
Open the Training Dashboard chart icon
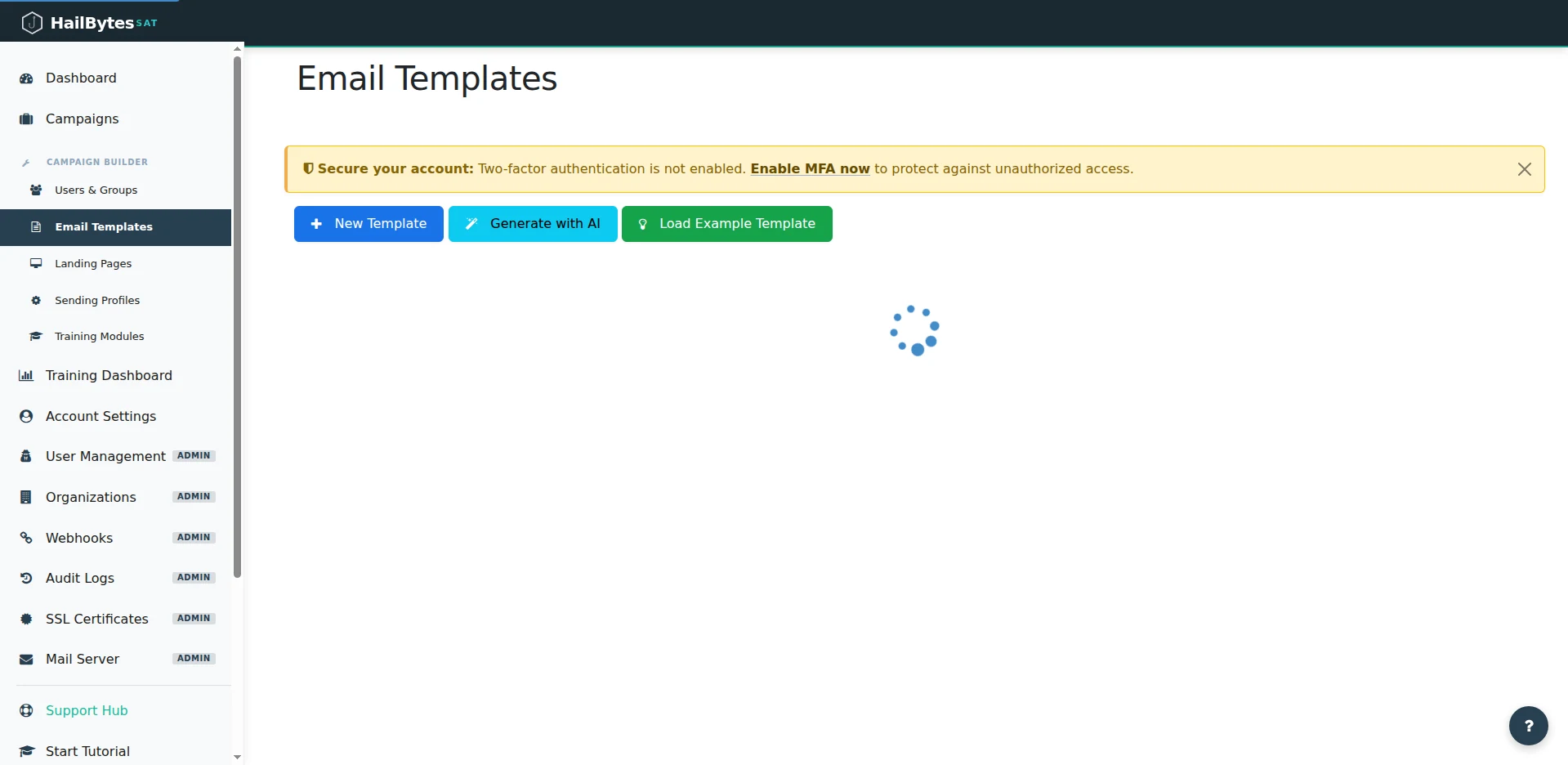pos(25,374)
